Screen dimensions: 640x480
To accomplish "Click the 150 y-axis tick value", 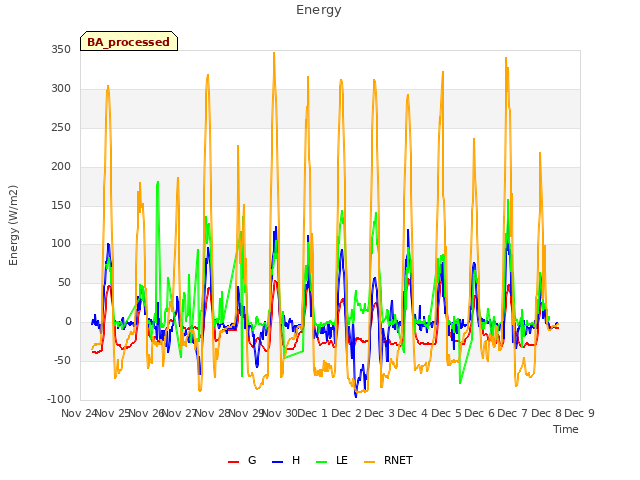I will [x=61, y=205].
